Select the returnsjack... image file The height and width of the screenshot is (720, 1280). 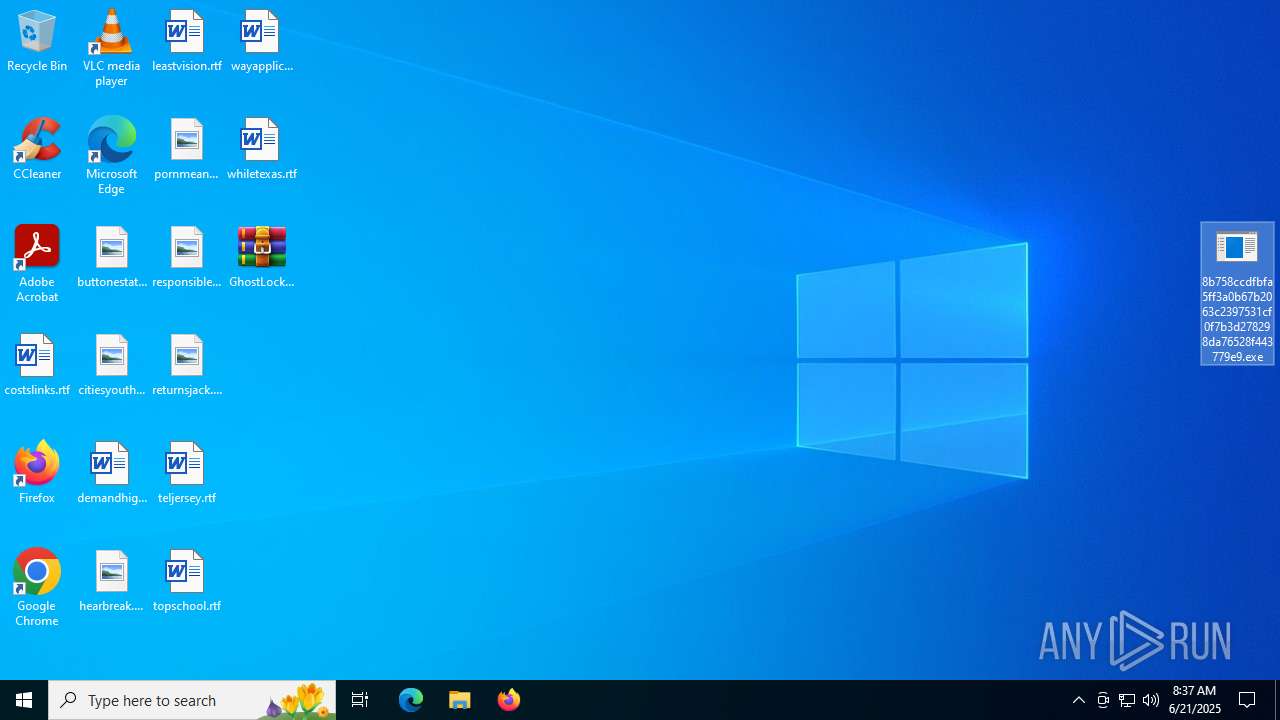[186, 365]
